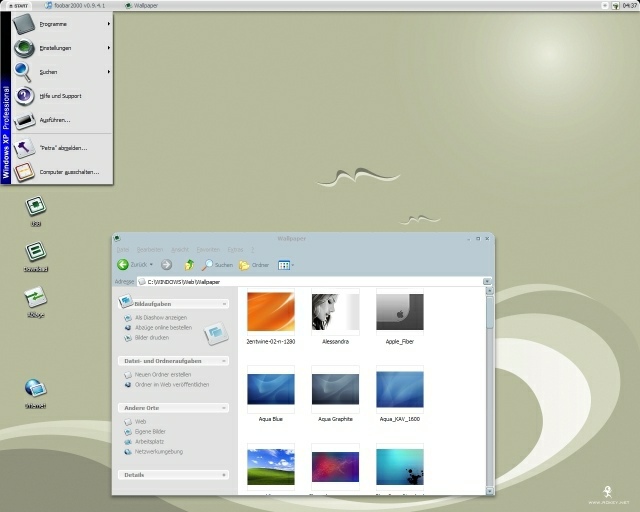Click the grey Forward arrow button
This screenshot has height=512, width=640.
pos(166,265)
